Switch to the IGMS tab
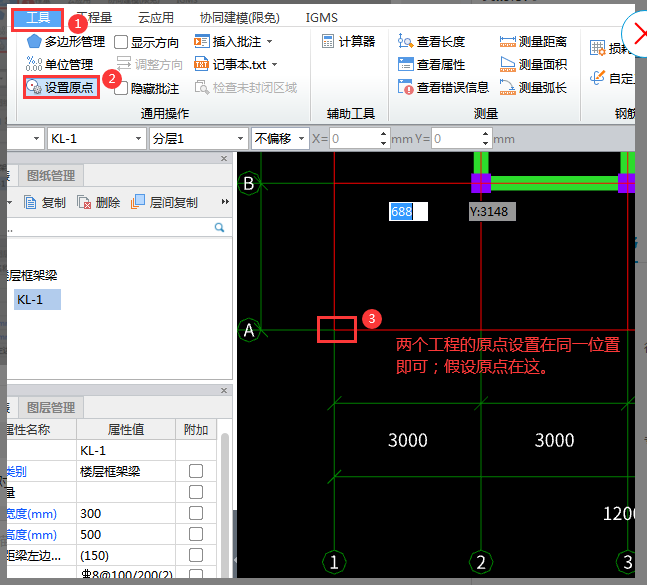Viewport: 647px width, 585px height. pos(321,18)
